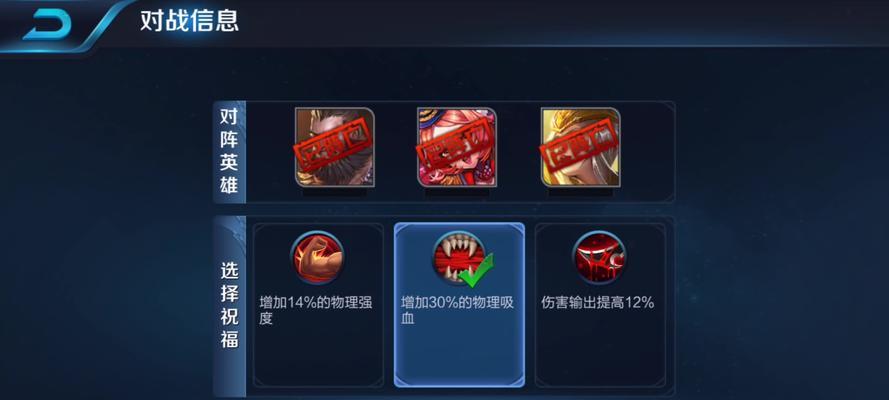Choose the 增加30%的物理吸血 blessing card
Image resolution: width=889 pixels, height=400 pixels.
click(x=459, y=305)
